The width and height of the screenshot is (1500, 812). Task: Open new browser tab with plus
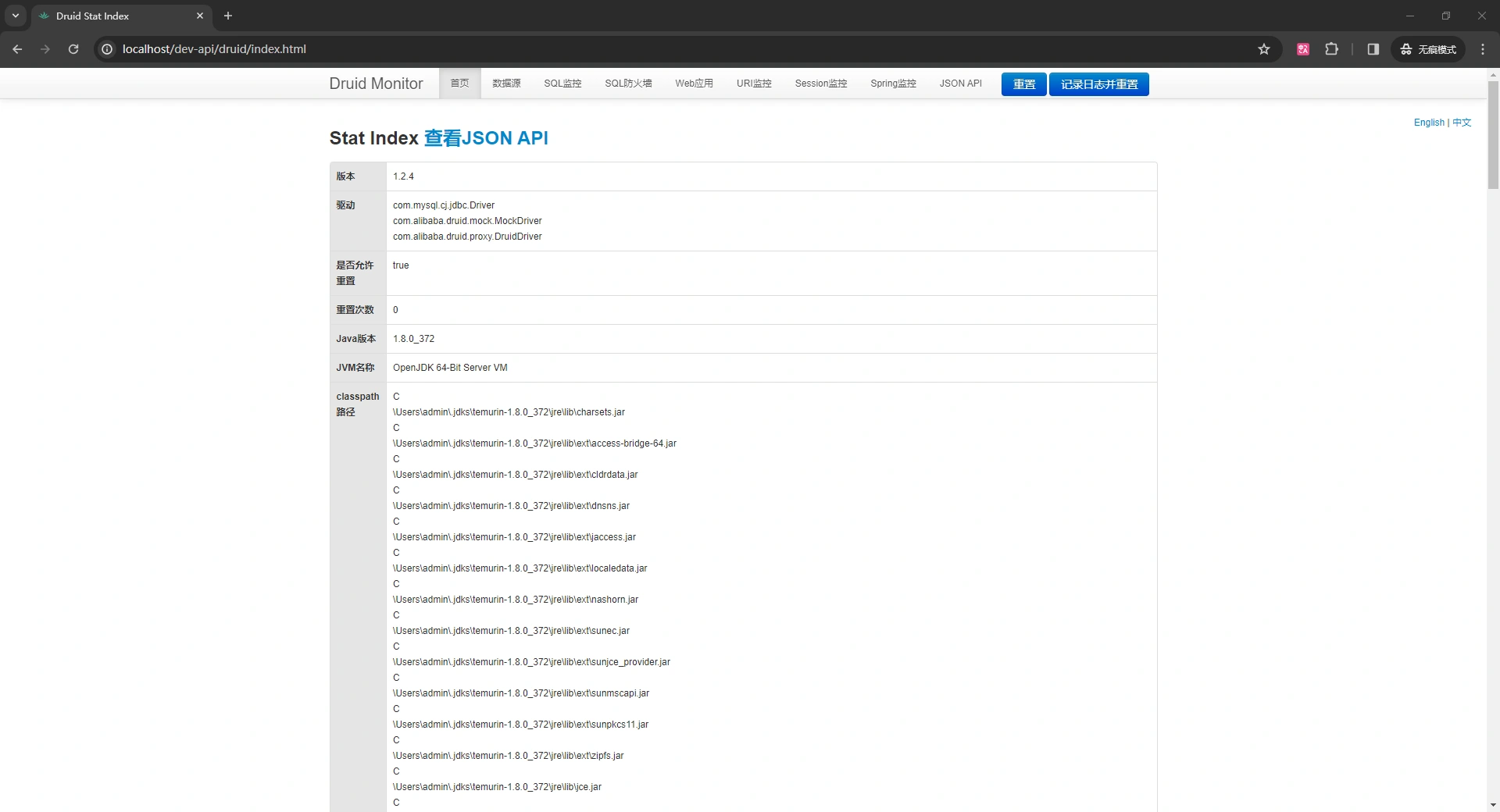pyautogui.click(x=228, y=16)
